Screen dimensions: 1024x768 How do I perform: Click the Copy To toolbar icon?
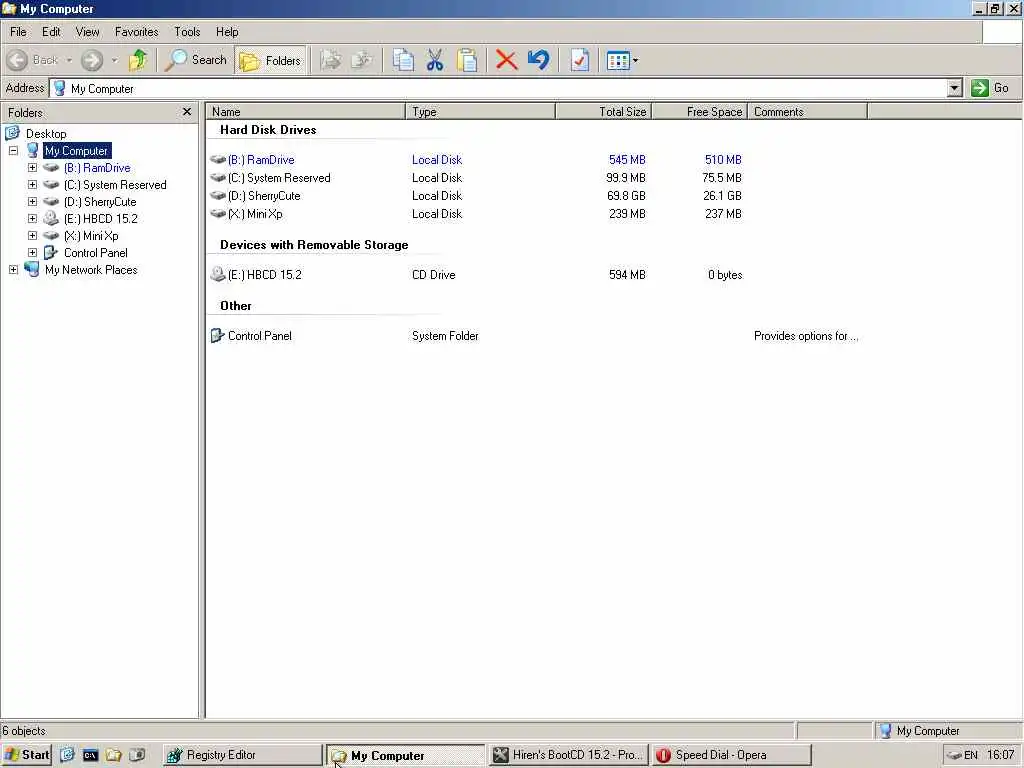click(x=362, y=61)
